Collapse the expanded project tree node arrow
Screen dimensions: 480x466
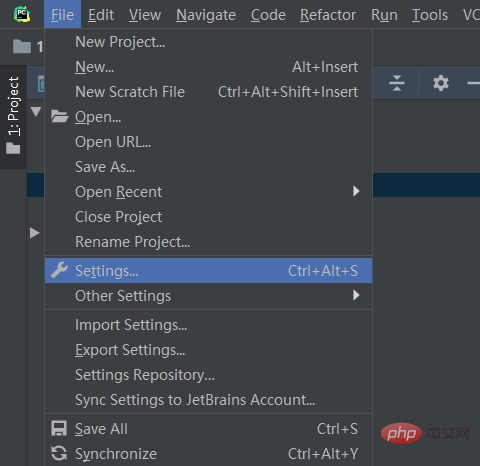pos(35,111)
